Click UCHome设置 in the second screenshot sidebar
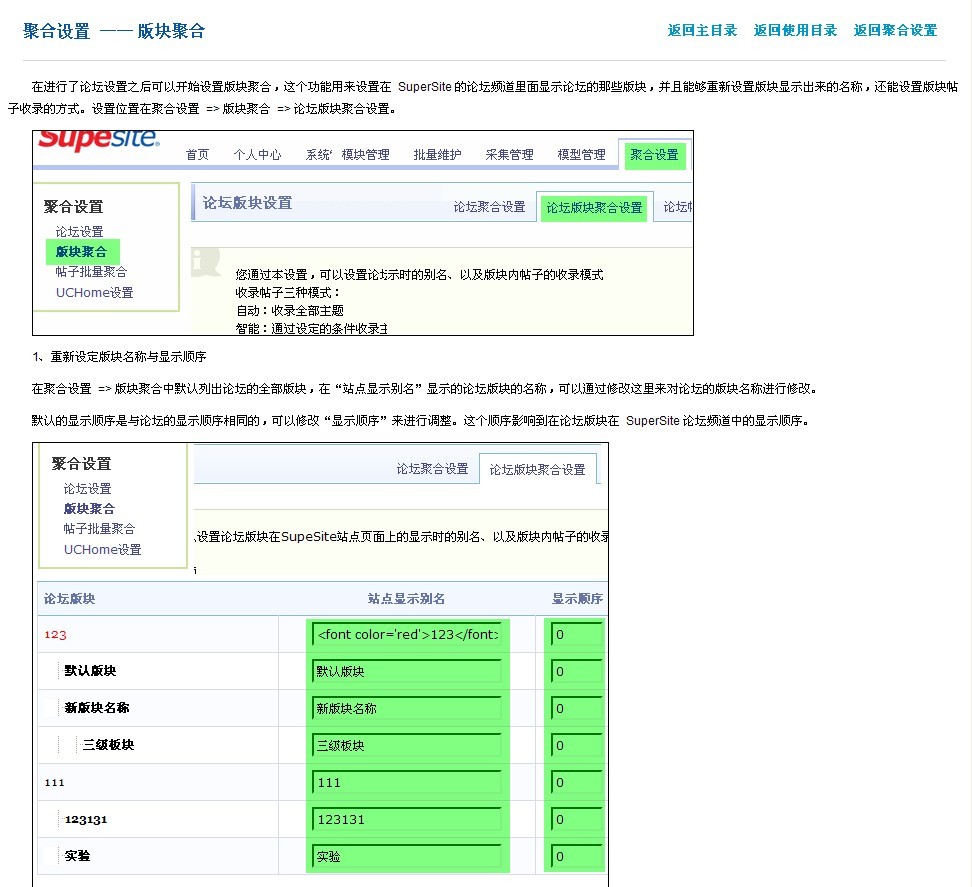 pos(102,549)
